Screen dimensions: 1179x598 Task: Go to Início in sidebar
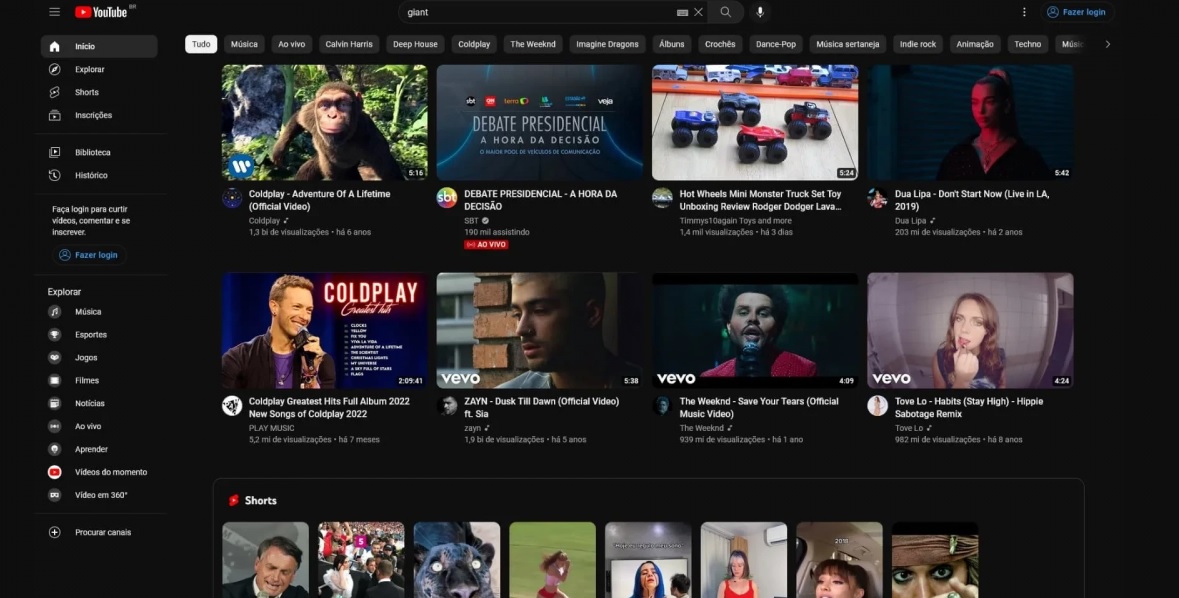click(99, 47)
